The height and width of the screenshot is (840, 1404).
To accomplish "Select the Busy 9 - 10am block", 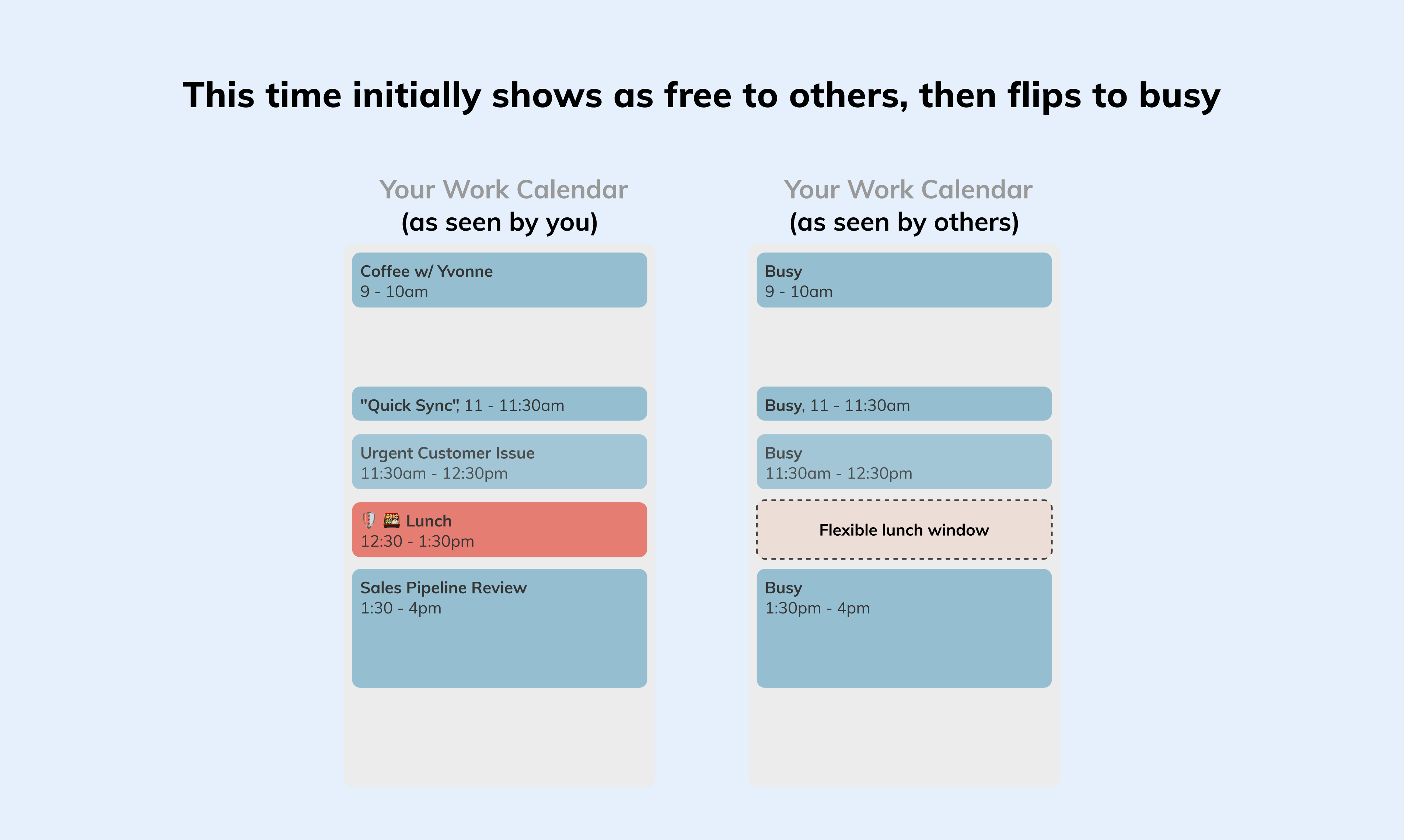I will pyautogui.click(x=904, y=280).
